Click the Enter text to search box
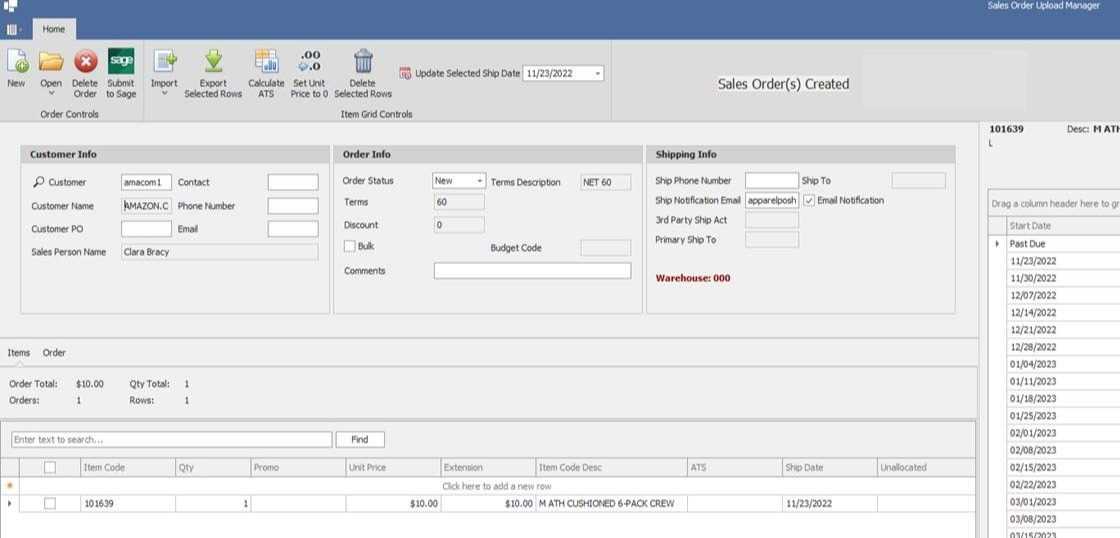This screenshot has width=1120, height=538. pyautogui.click(x=171, y=439)
